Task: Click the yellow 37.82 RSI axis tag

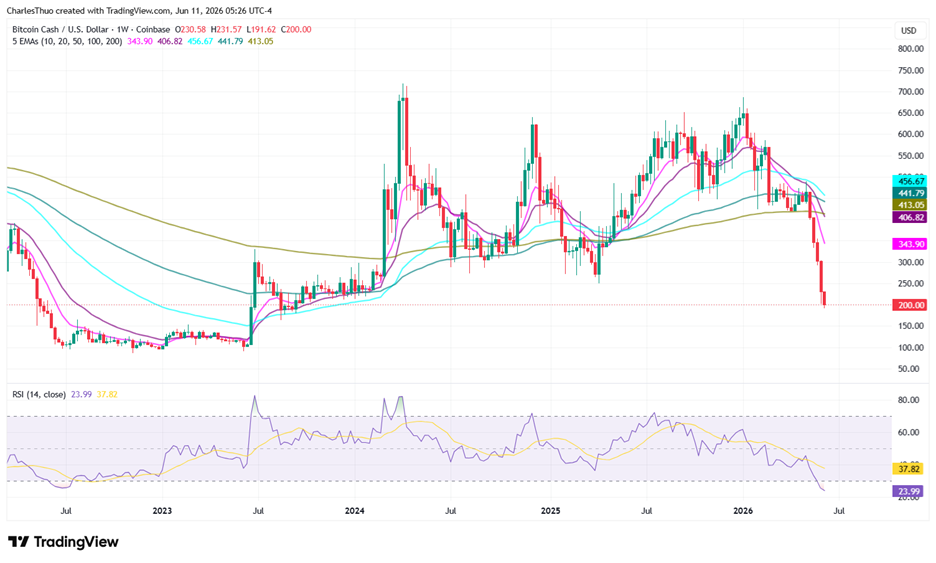Action: (909, 469)
